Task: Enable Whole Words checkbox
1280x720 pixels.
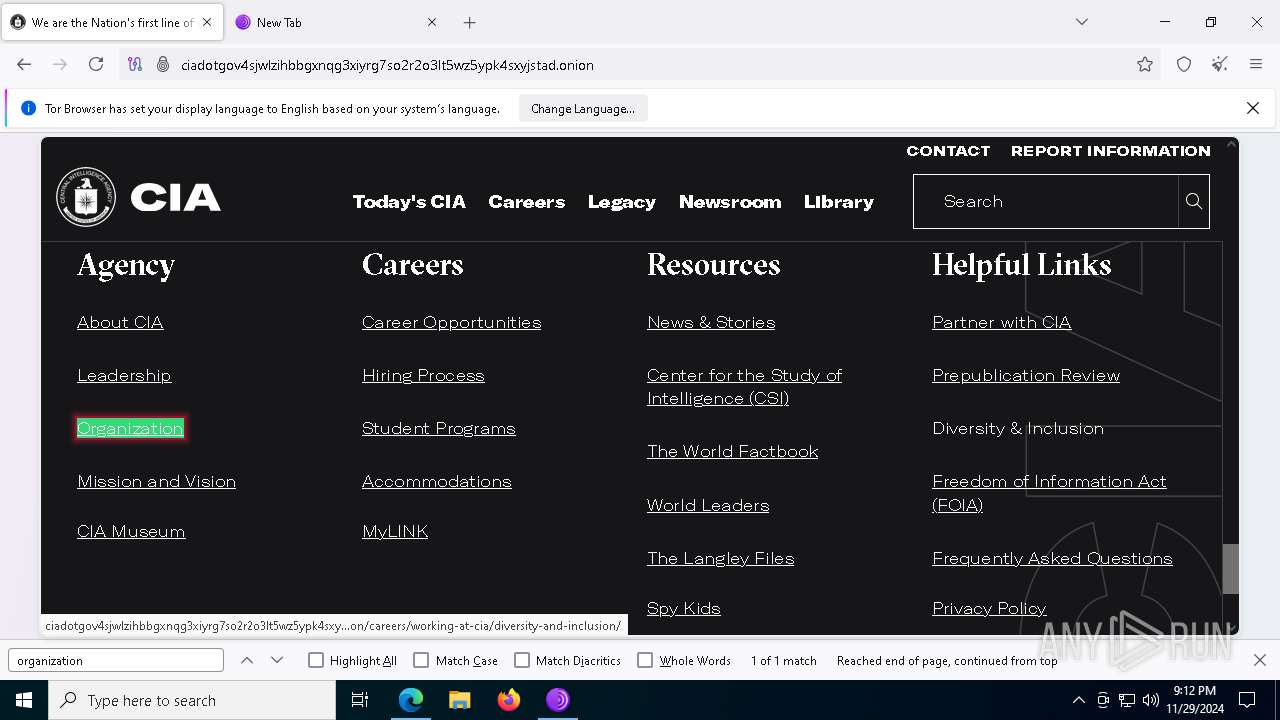Action: [x=645, y=660]
